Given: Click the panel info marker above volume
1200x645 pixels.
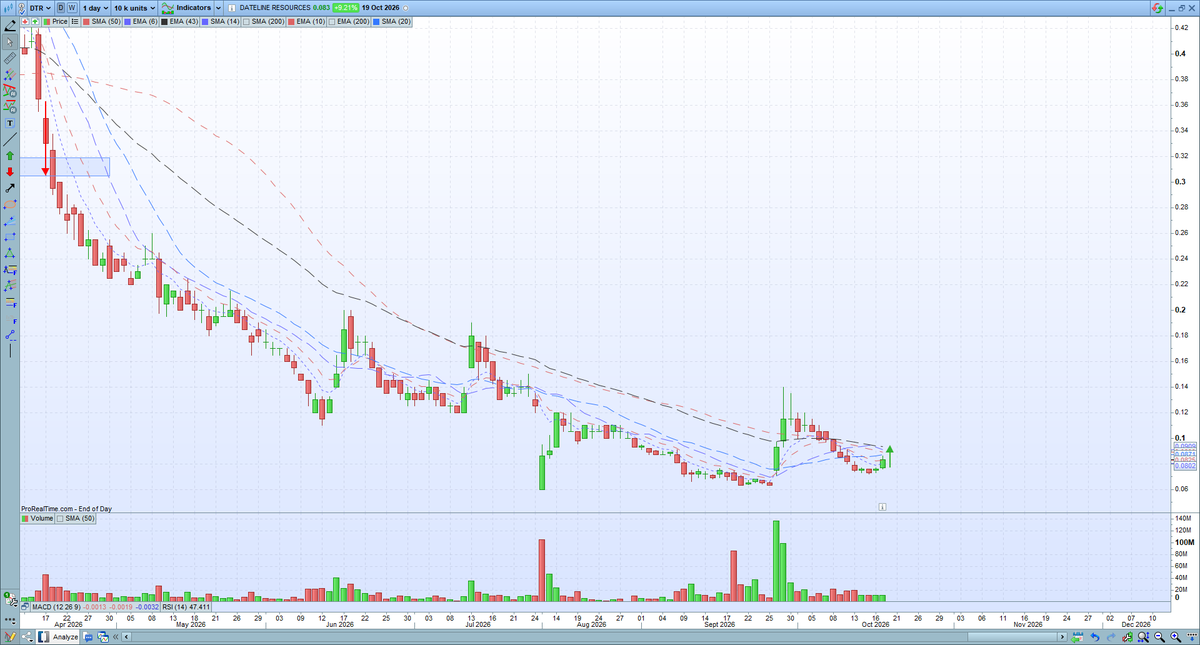Looking at the screenshot, I should point(883,507).
